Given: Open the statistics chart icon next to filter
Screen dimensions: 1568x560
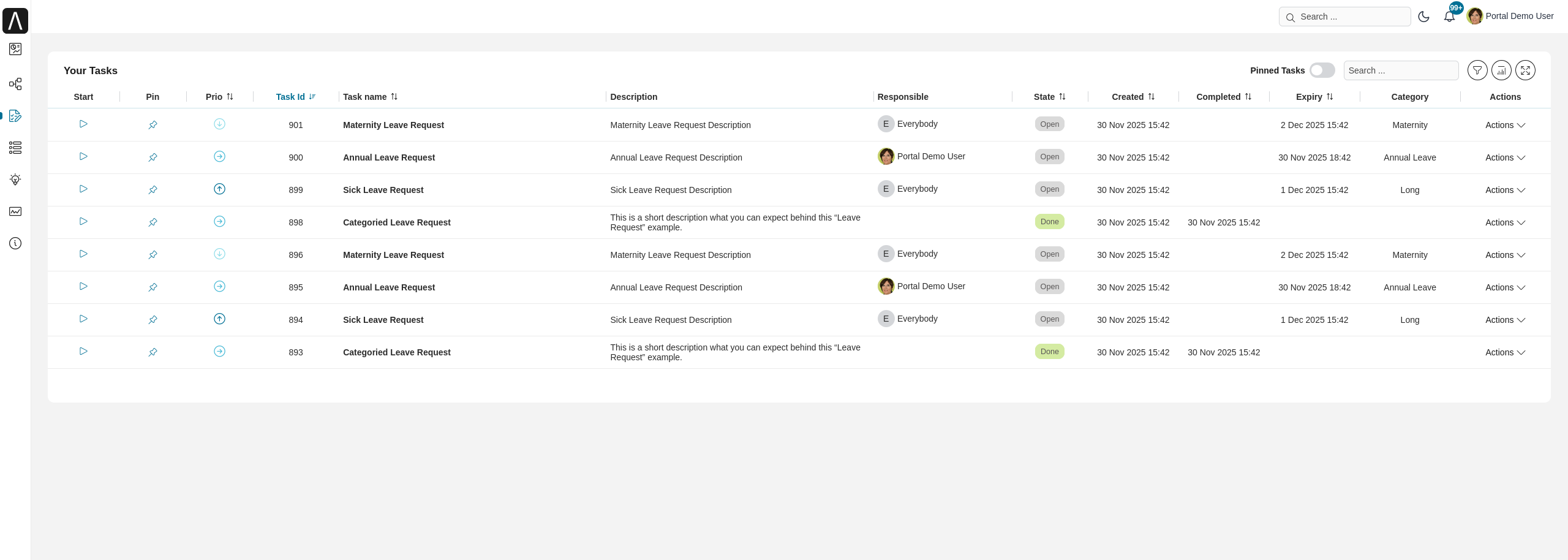Looking at the screenshot, I should point(1501,70).
